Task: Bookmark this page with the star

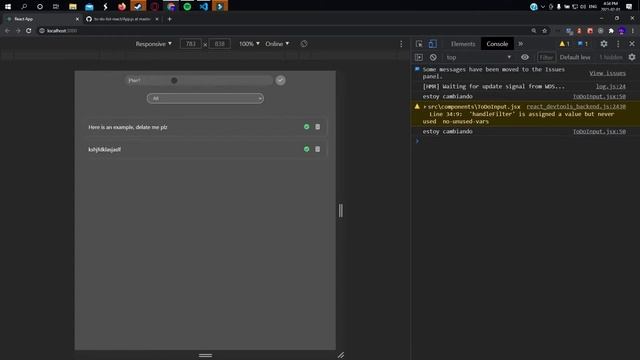Action: (544, 31)
